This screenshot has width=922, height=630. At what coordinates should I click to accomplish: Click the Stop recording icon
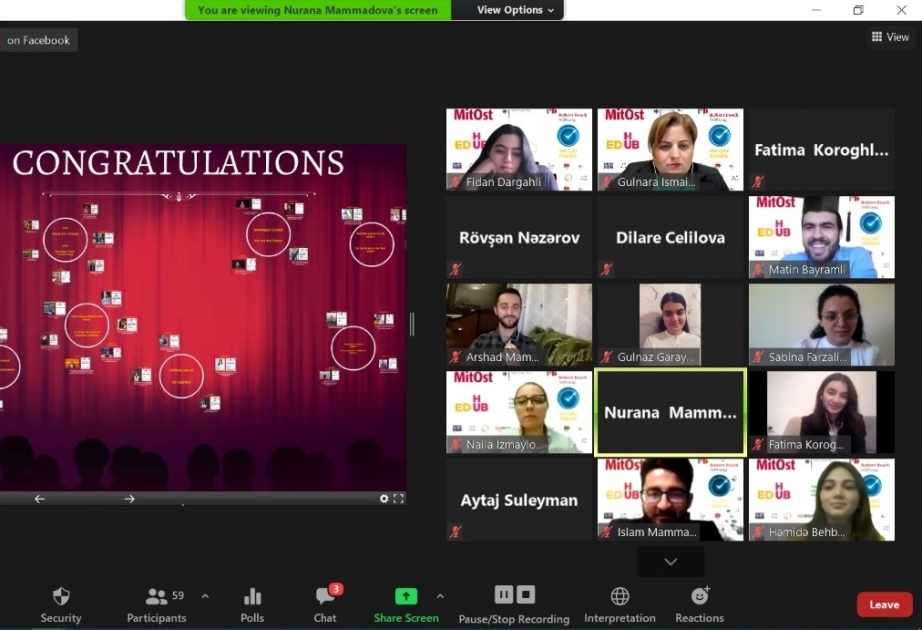click(526, 595)
